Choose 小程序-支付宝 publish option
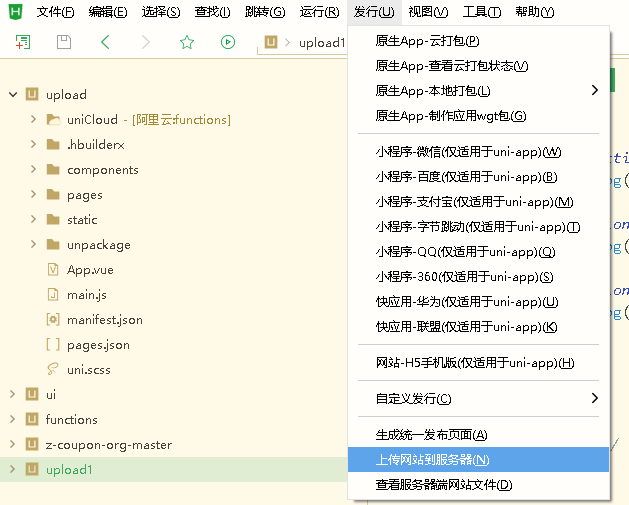The image size is (629, 505). 478,202
